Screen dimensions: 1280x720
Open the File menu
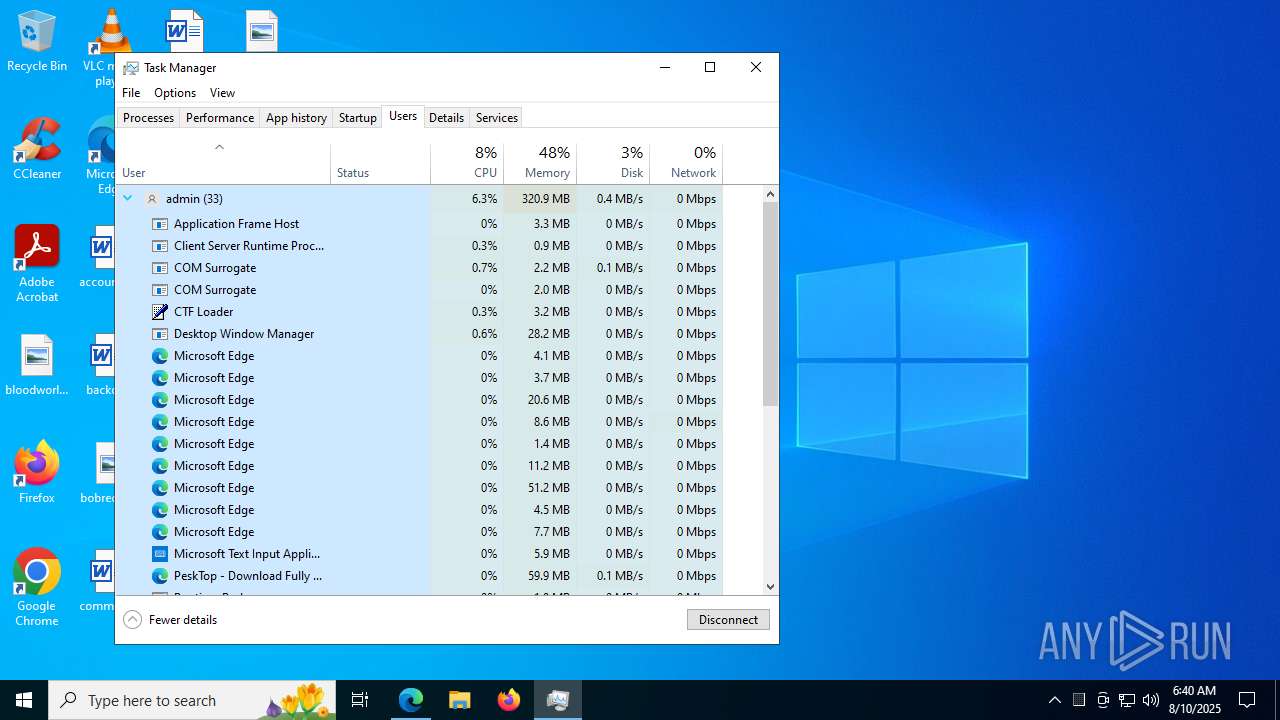[131, 93]
